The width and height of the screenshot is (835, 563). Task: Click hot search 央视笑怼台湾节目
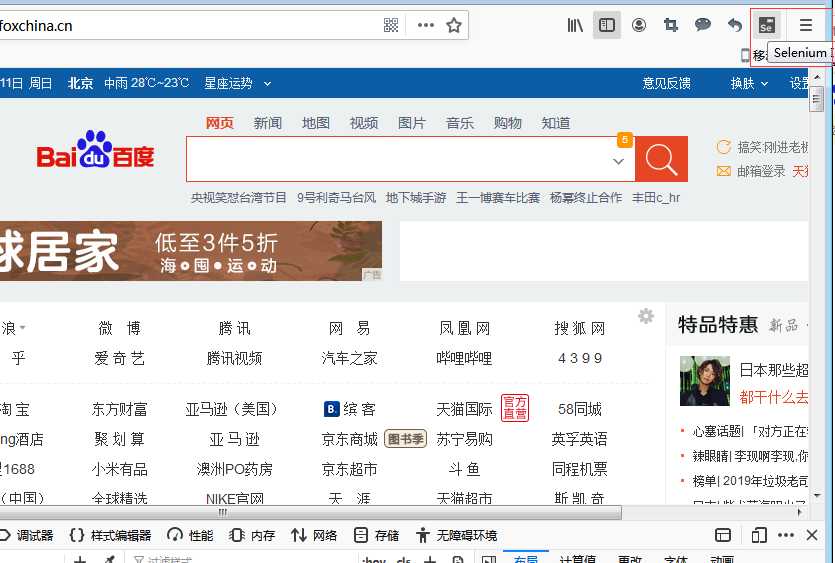[239, 198]
